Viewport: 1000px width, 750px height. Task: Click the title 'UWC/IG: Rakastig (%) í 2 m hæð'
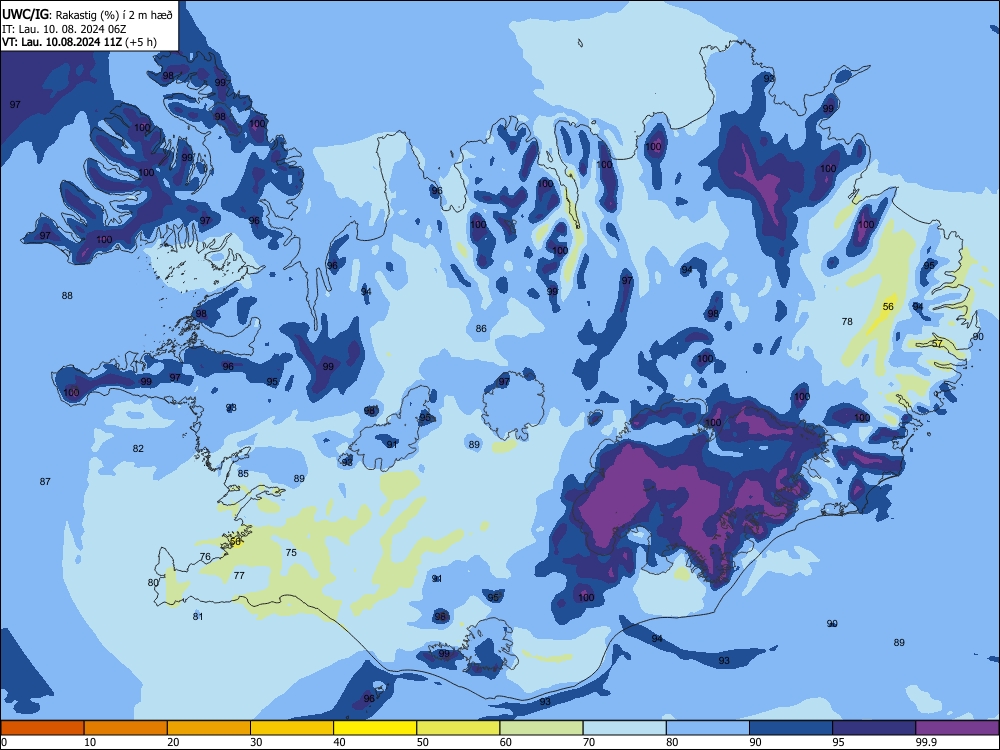[87, 15]
